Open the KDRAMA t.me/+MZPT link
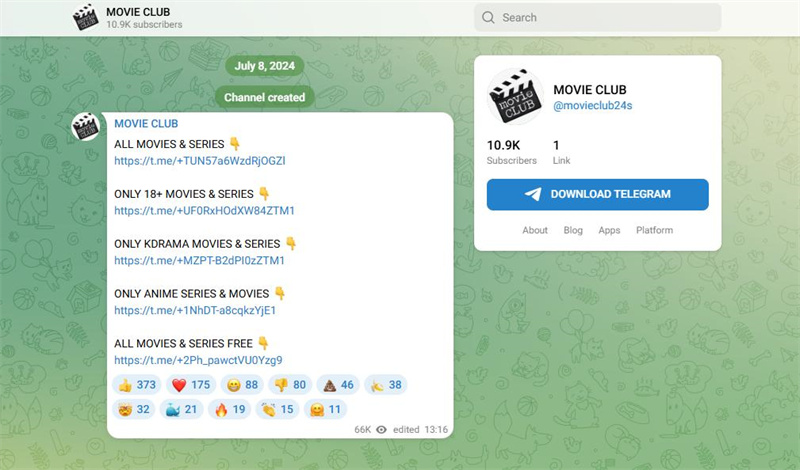Viewport: 800px width, 470px height. point(199,260)
